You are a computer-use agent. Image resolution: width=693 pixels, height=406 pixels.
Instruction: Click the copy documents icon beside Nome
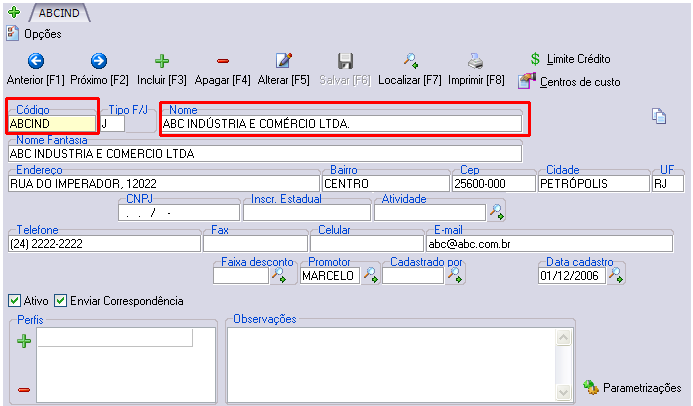[x=659, y=116]
